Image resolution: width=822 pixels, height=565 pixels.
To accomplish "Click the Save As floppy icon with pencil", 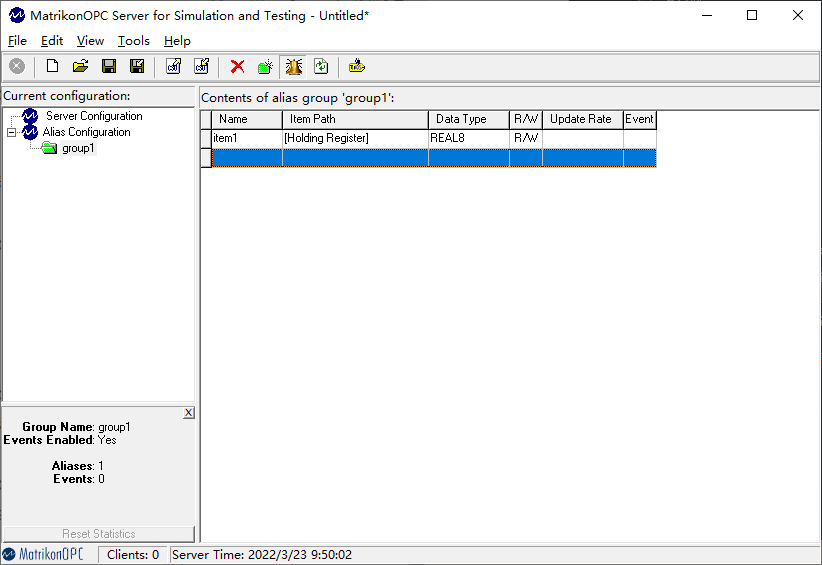I will 137,67.
